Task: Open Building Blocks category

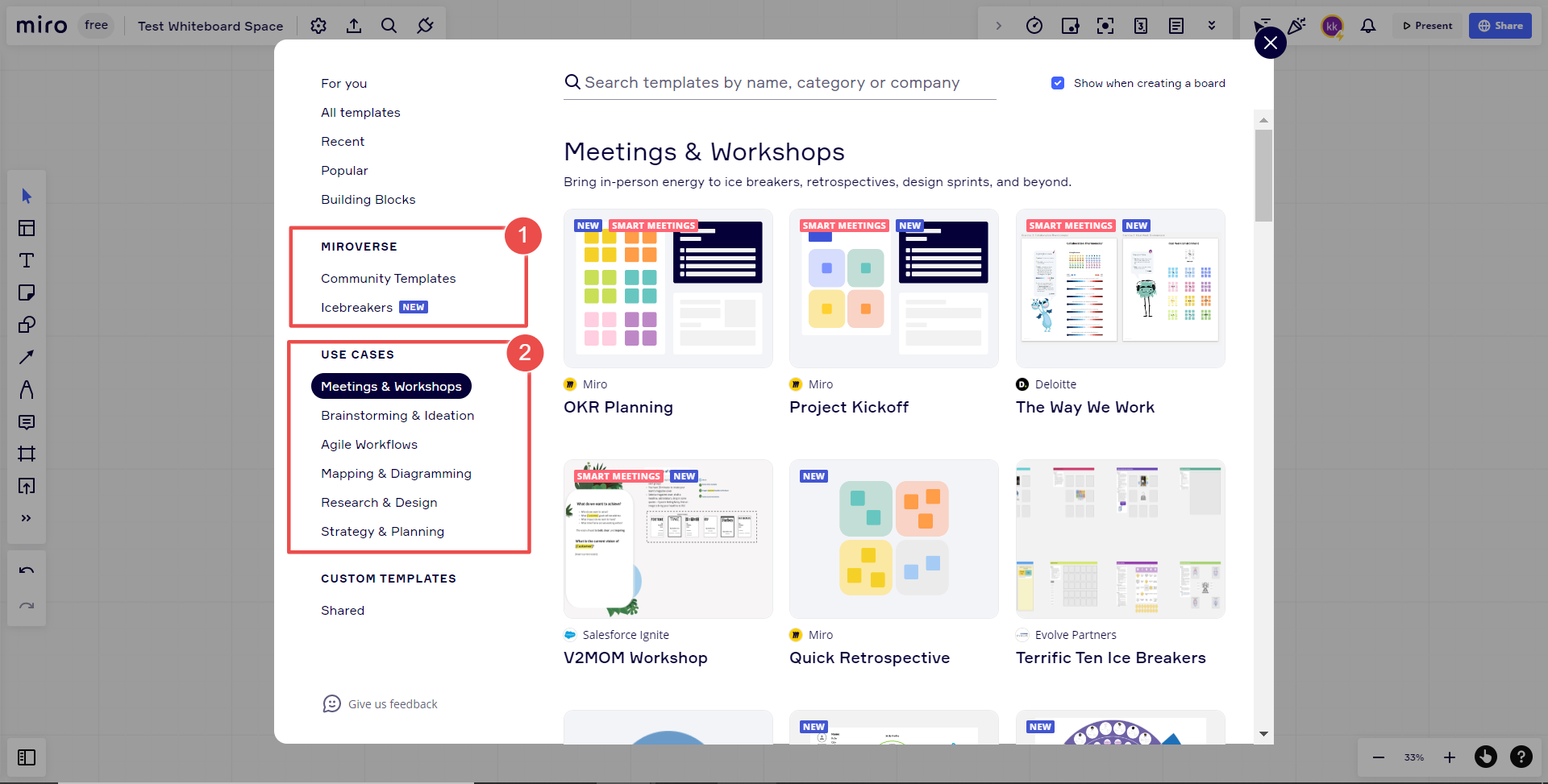Action: [368, 199]
